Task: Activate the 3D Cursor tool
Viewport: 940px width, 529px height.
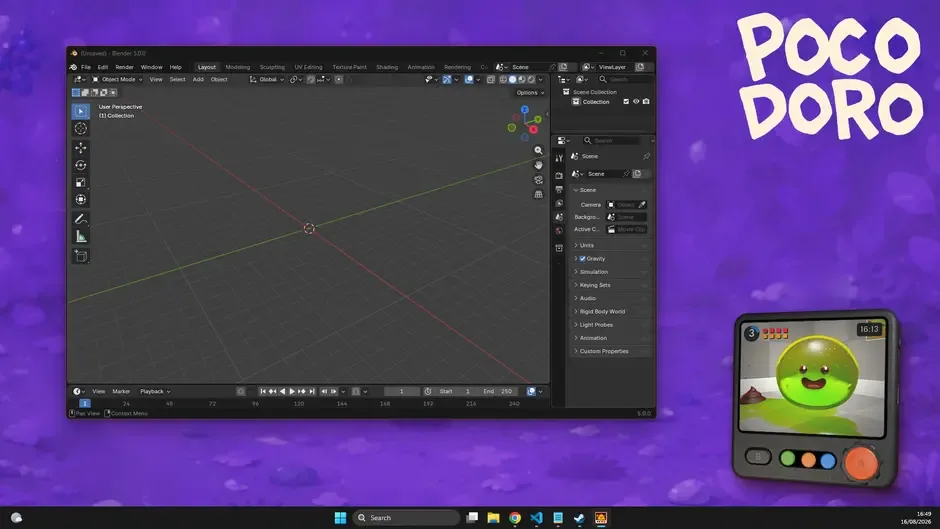Action: [81, 128]
